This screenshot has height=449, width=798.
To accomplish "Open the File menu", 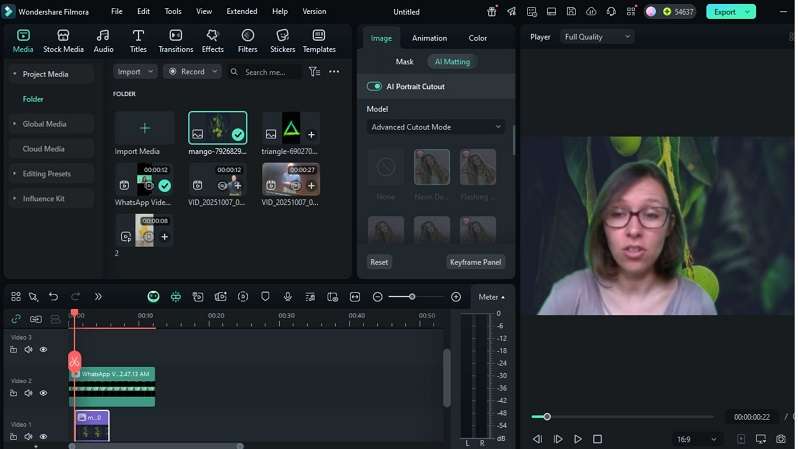I will click(117, 11).
